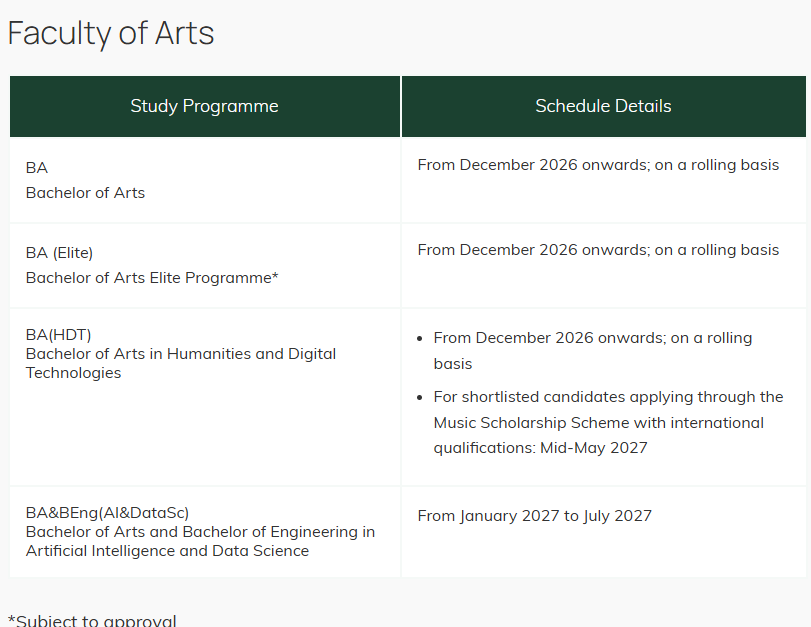Select the Music Scholarship Scheme Mid-May 2027 bullet
811x627 pixels.
(x=608, y=422)
